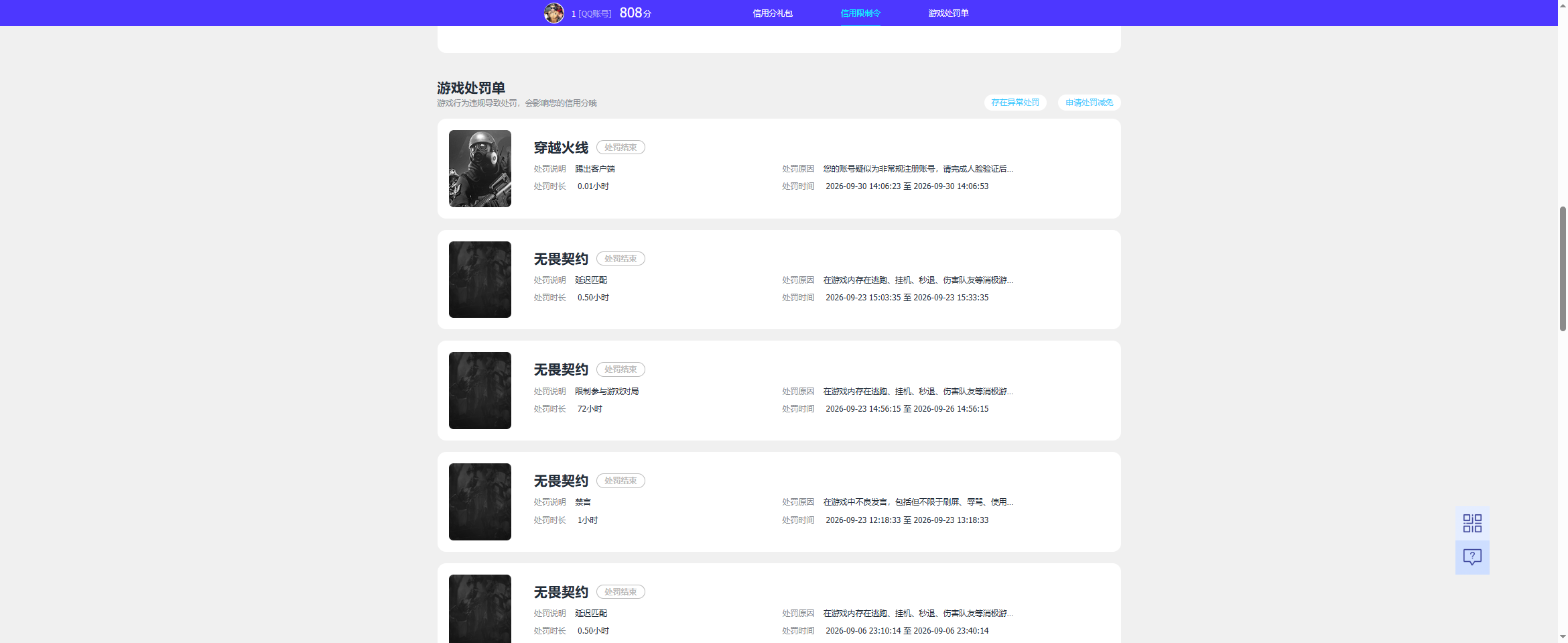Switch to 信用限制令 tab
This screenshot has width=1568, height=643.
coord(860,13)
